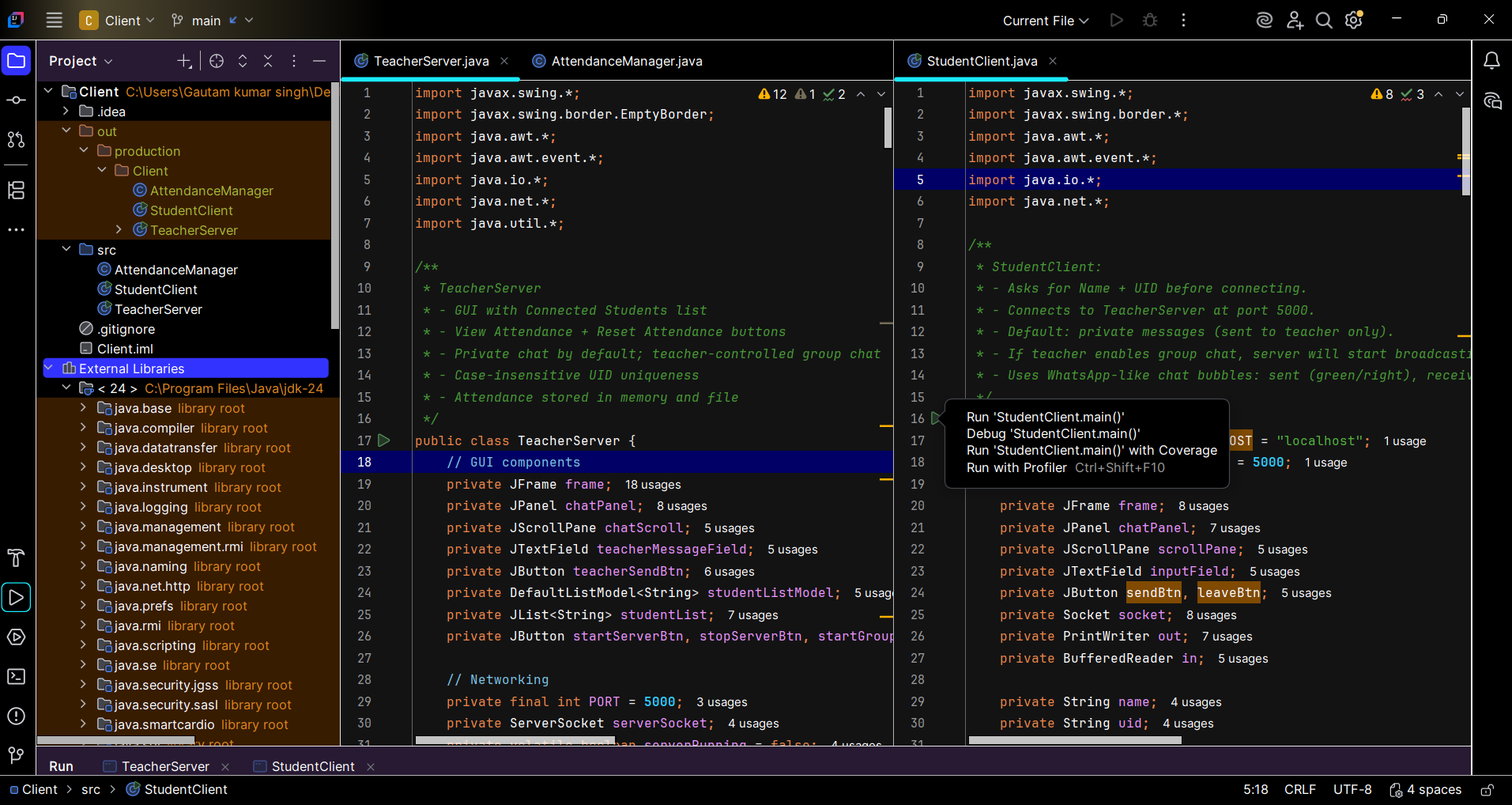Open Search Everywhere magnifier
Viewport: 1512px width, 805px height.
click(x=1324, y=21)
